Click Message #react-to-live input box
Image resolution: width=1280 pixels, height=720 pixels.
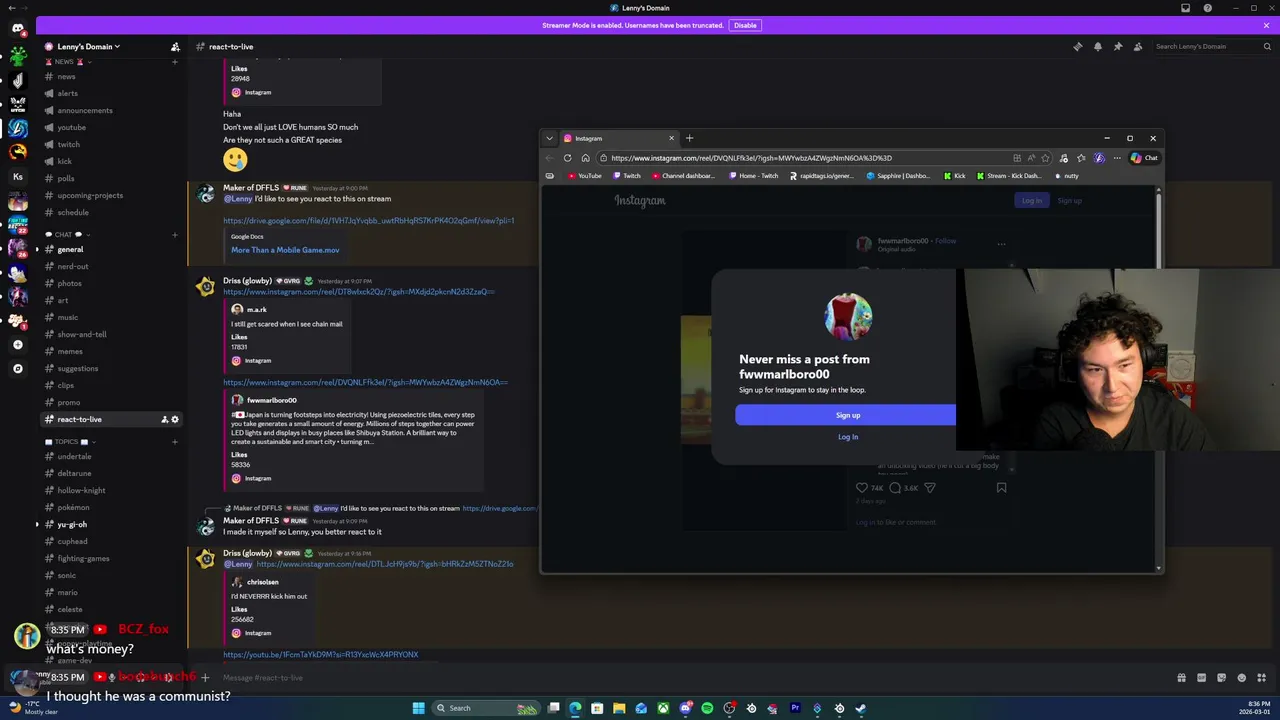coord(690,678)
